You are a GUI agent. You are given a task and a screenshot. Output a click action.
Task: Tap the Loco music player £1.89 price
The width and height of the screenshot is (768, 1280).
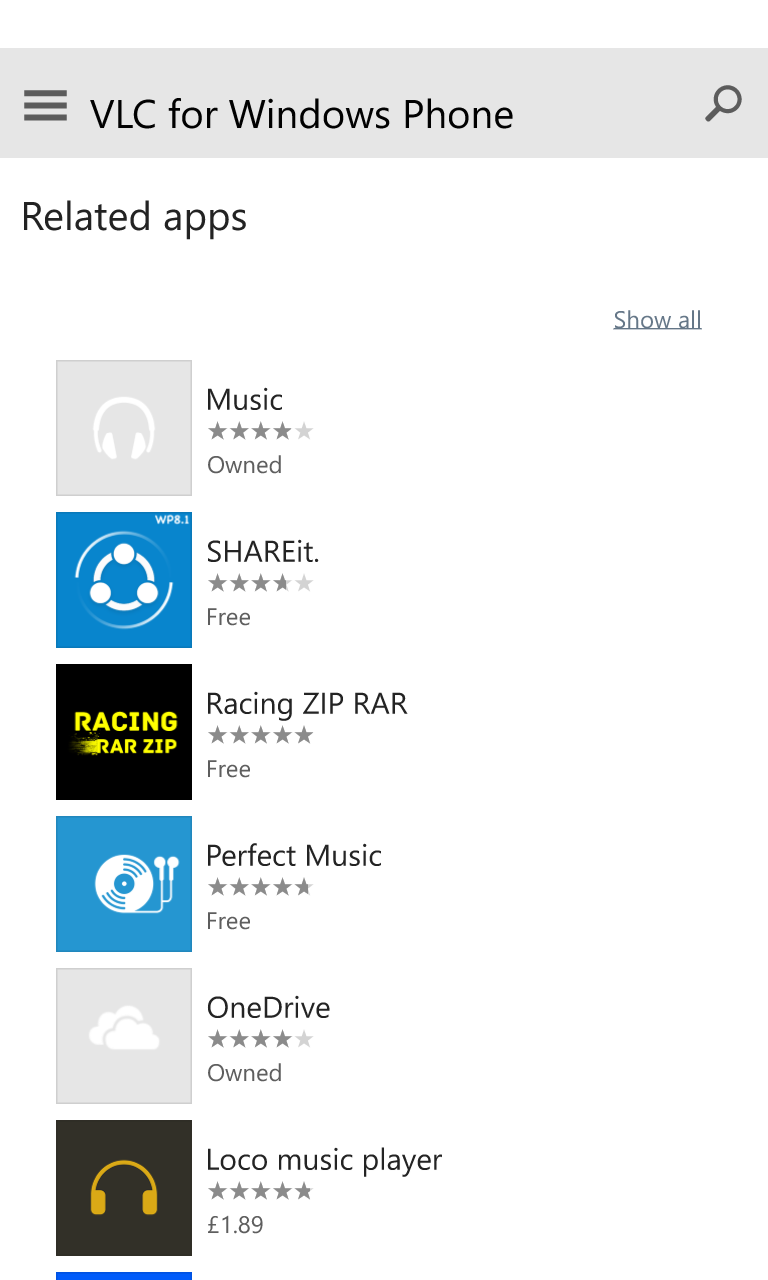coord(235,1225)
